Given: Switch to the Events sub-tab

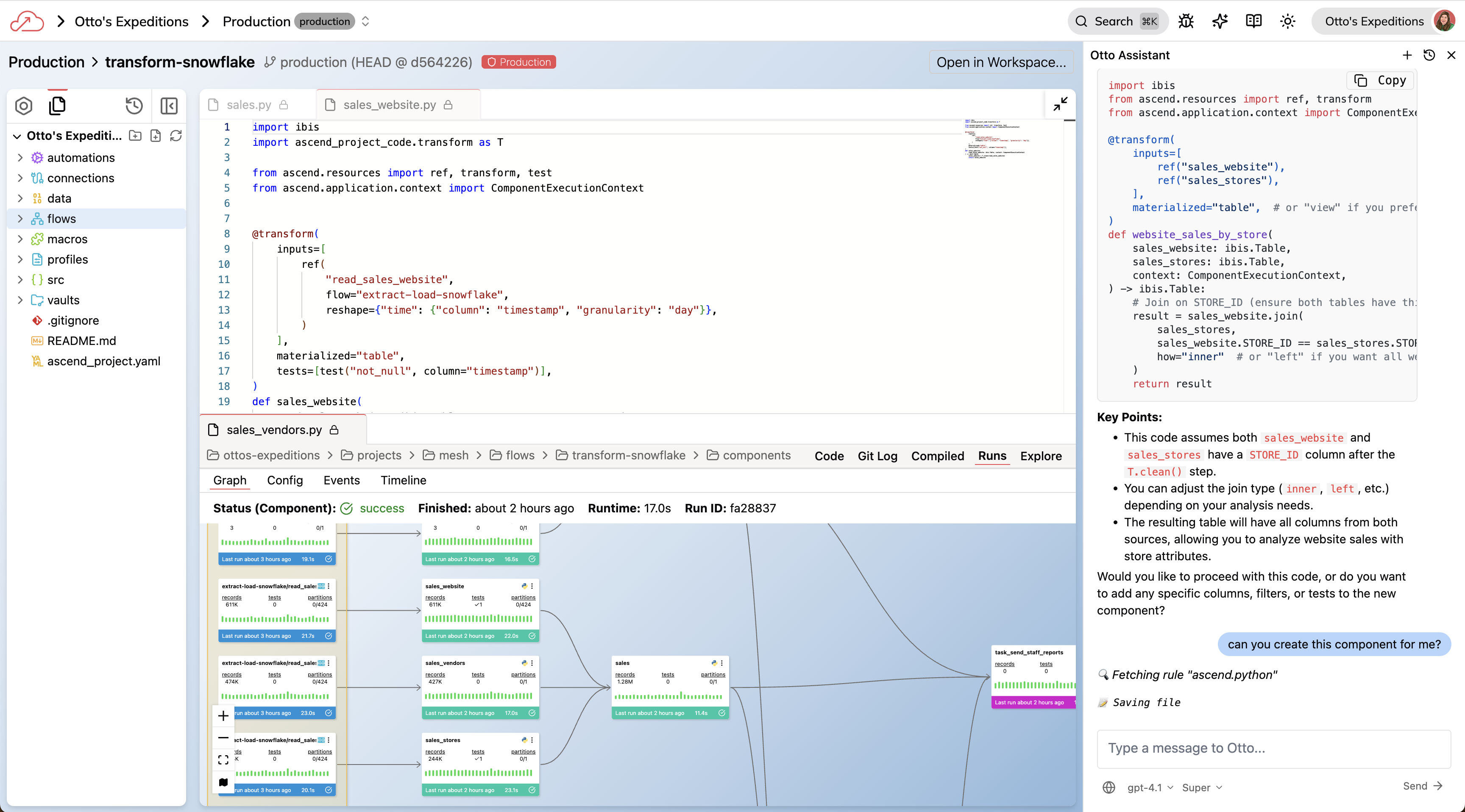Looking at the screenshot, I should [341, 481].
